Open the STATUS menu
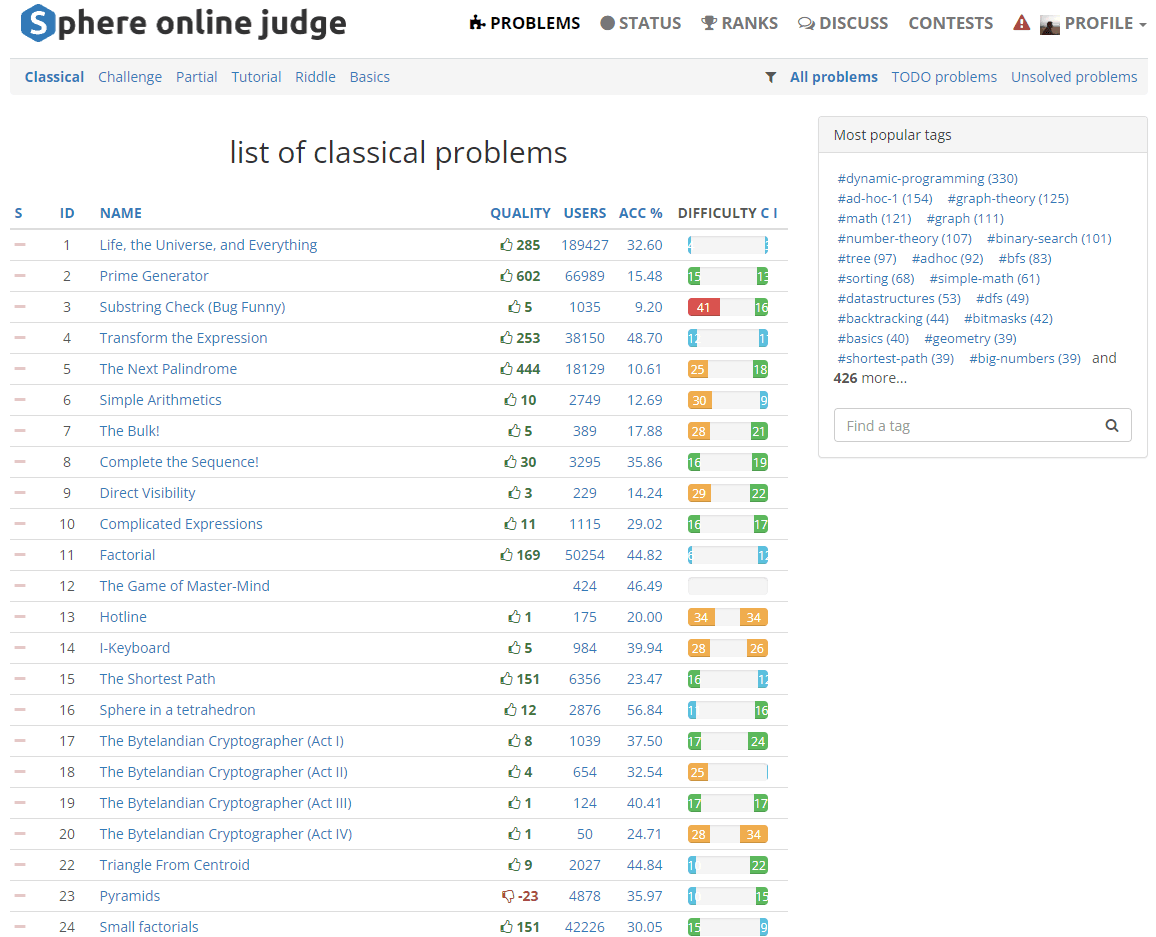The height and width of the screenshot is (937, 1156). point(641,24)
